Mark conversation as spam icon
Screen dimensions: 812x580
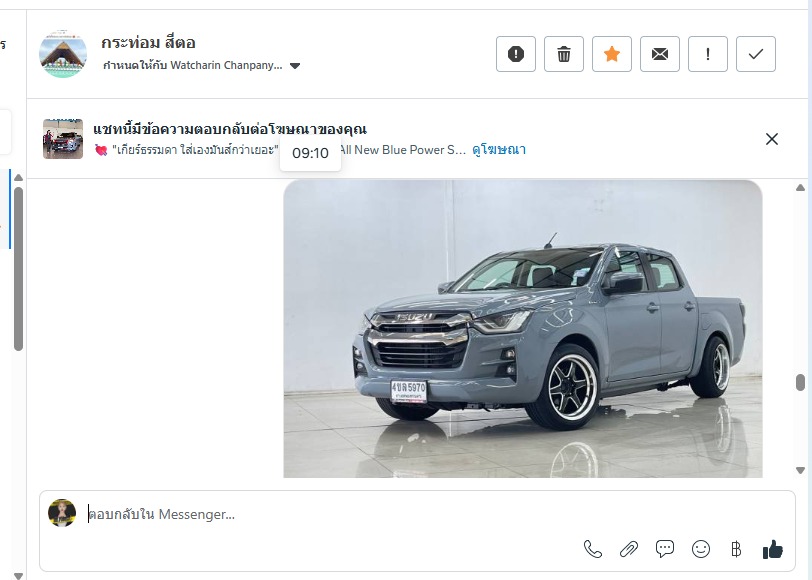coord(516,54)
